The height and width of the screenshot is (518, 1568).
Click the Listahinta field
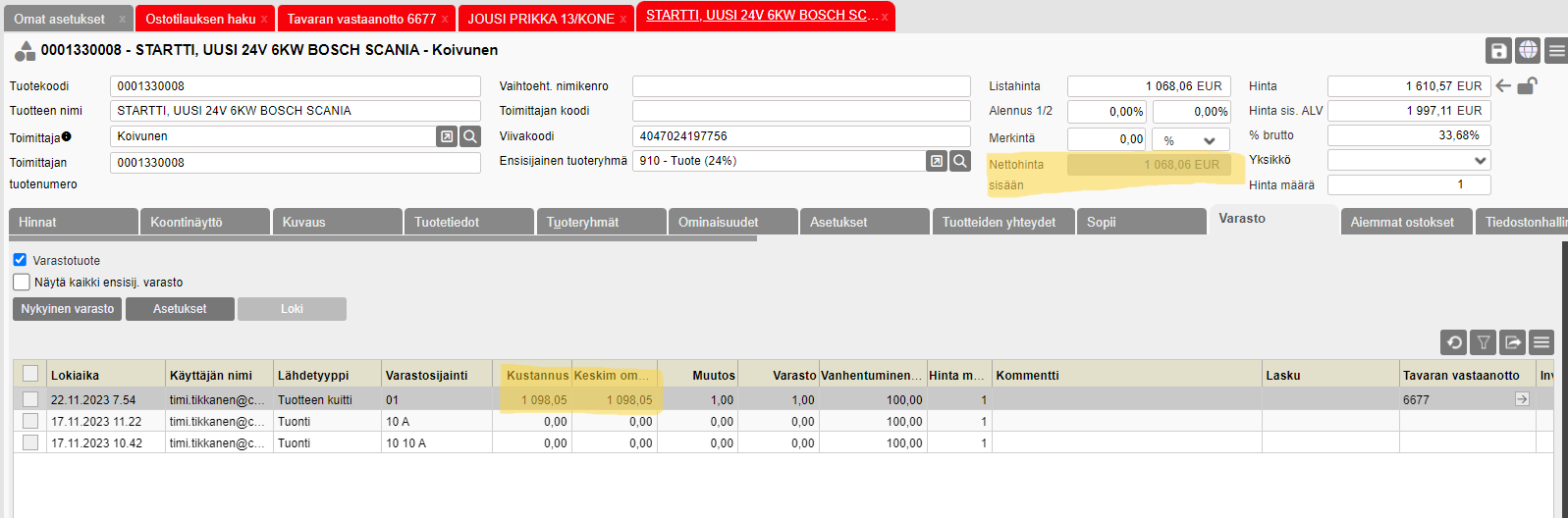[x=1149, y=86]
